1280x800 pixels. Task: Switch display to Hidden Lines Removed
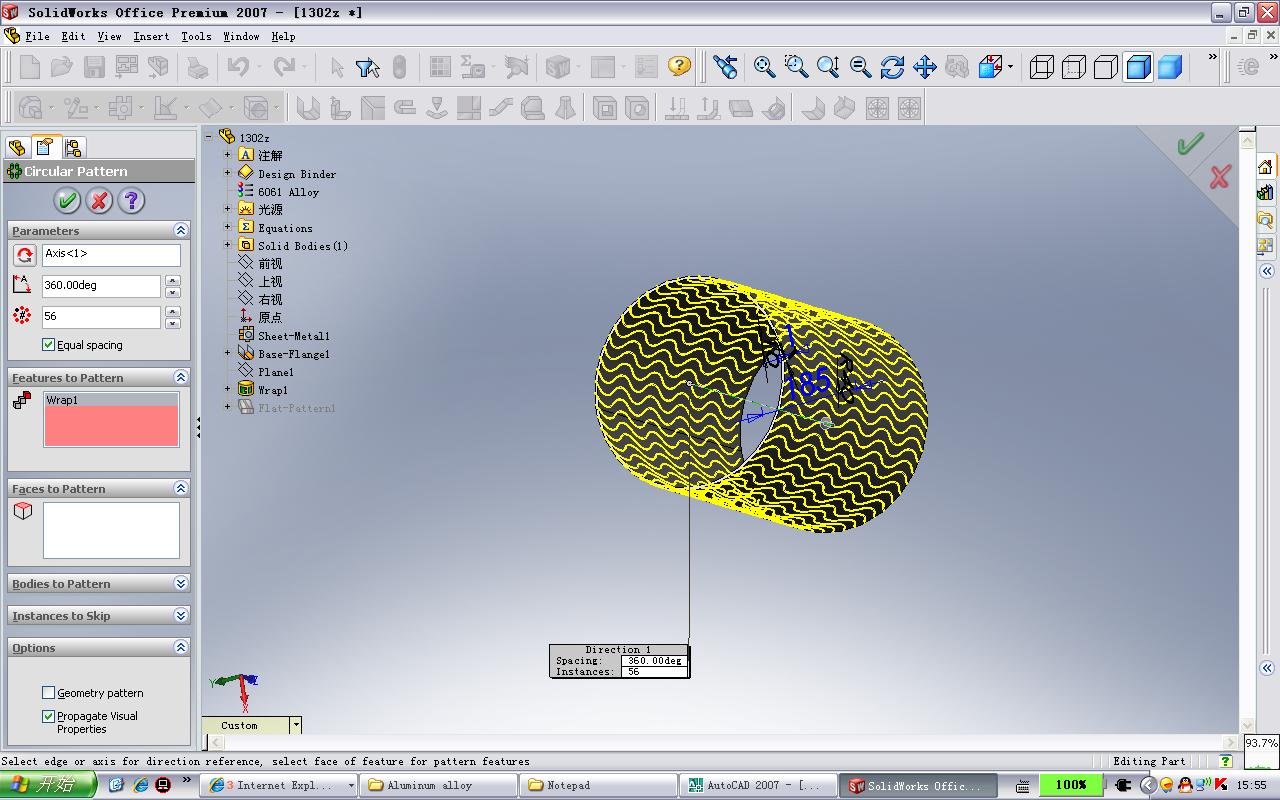point(1106,67)
